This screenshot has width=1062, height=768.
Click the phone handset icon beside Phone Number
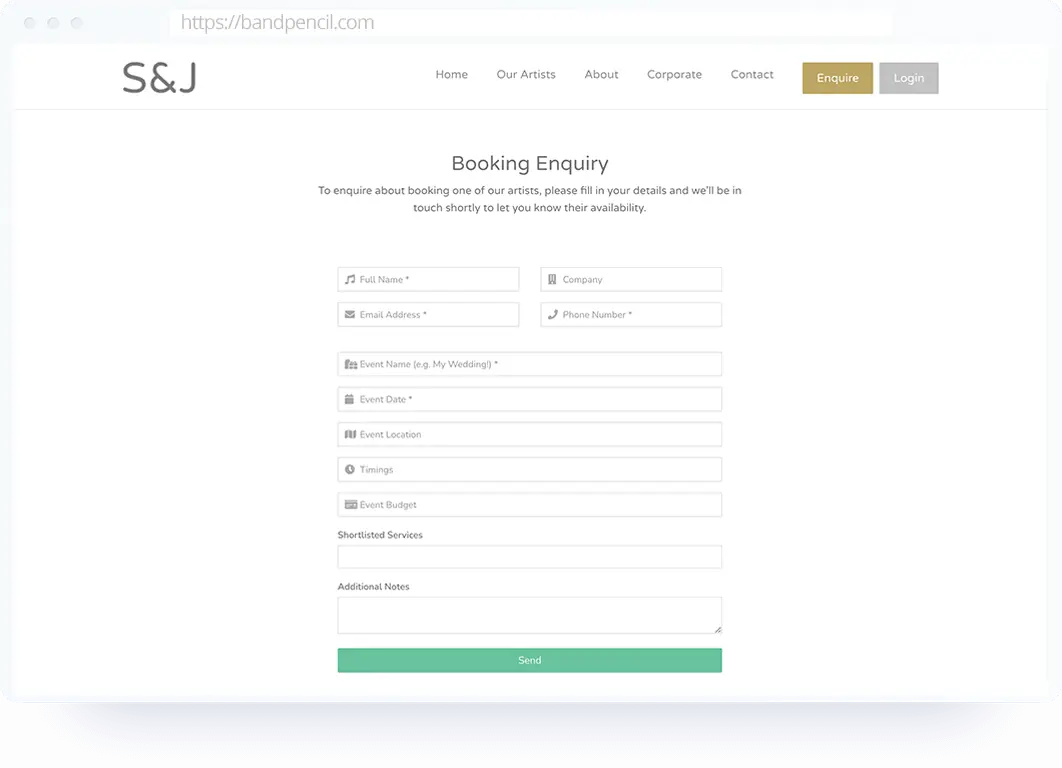[x=553, y=314]
